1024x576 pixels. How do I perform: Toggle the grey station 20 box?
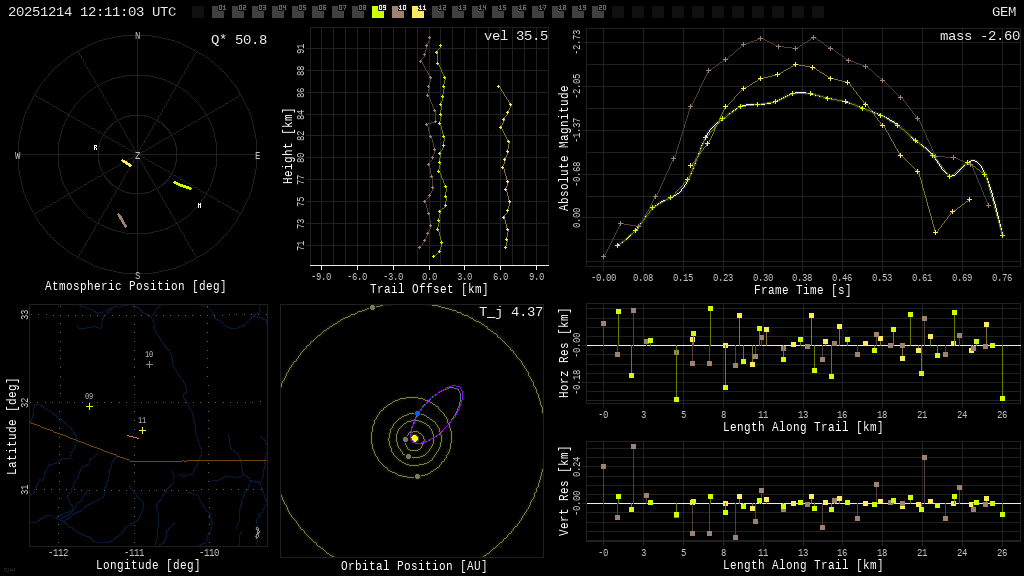[x=598, y=12]
